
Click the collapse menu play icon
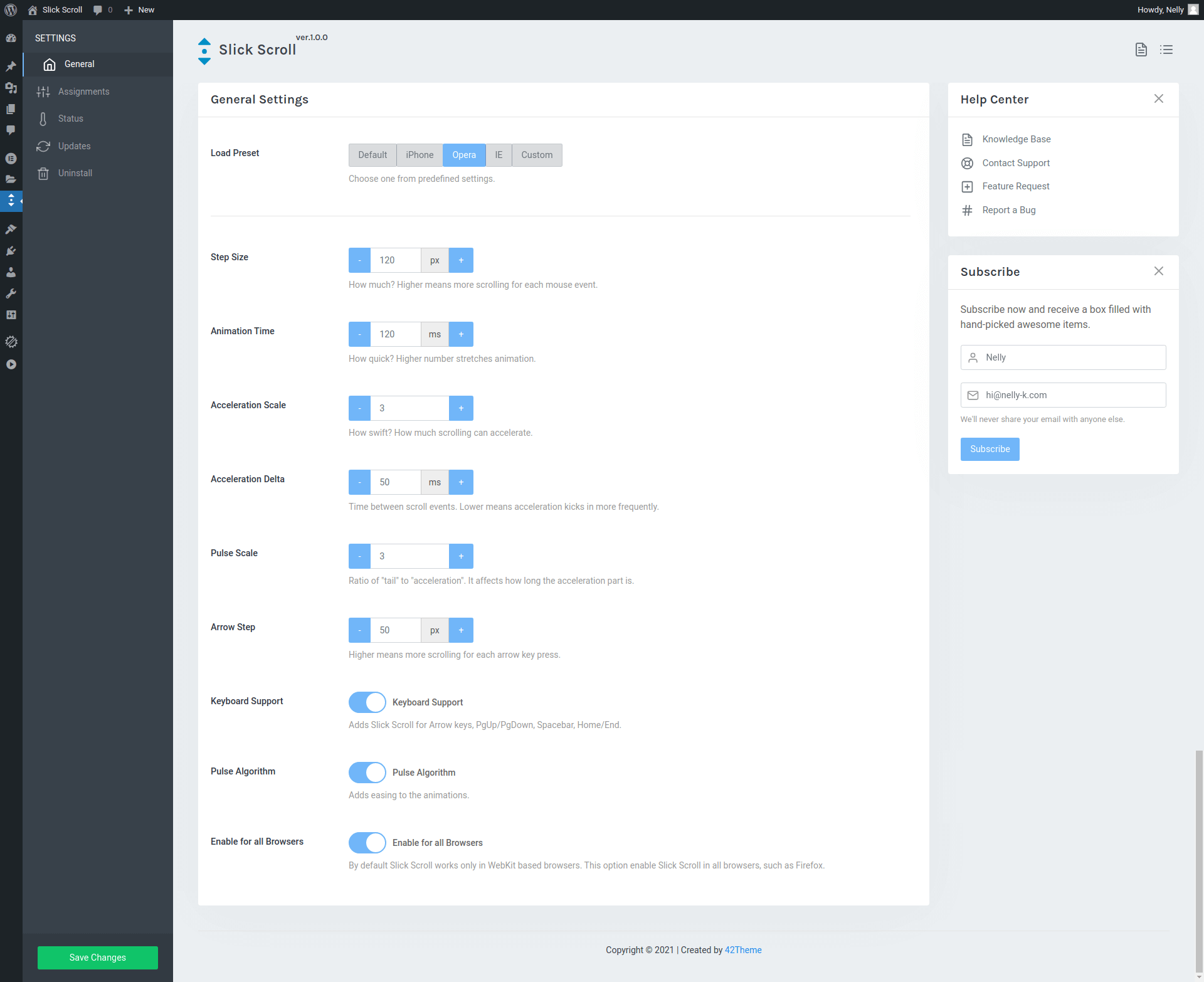[x=11, y=364]
